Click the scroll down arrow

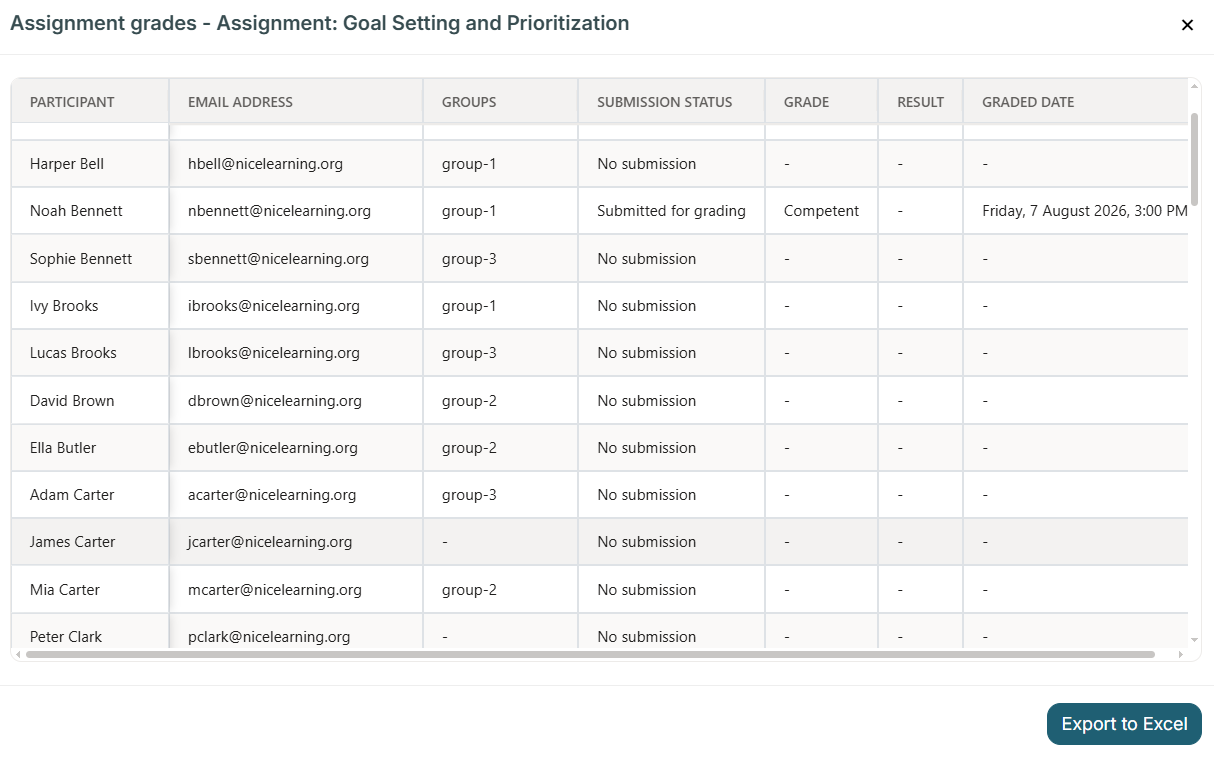pyautogui.click(x=1194, y=640)
